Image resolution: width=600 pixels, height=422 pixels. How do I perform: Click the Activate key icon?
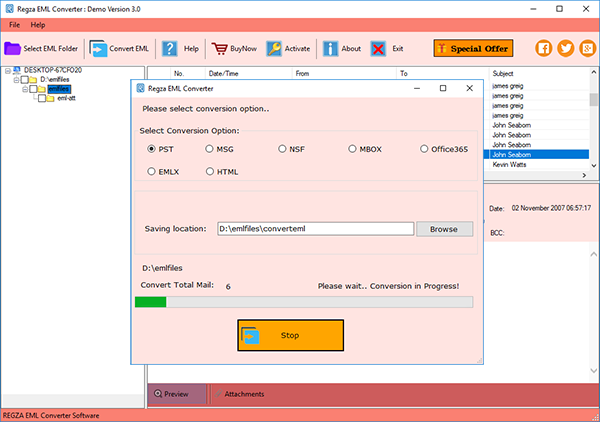point(274,48)
